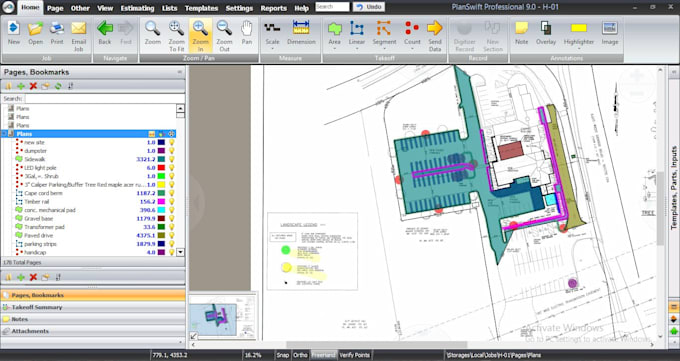This screenshot has width=680, height=361.
Task: Select the Zoom magnifier tool
Action: [x=153, y=33]
